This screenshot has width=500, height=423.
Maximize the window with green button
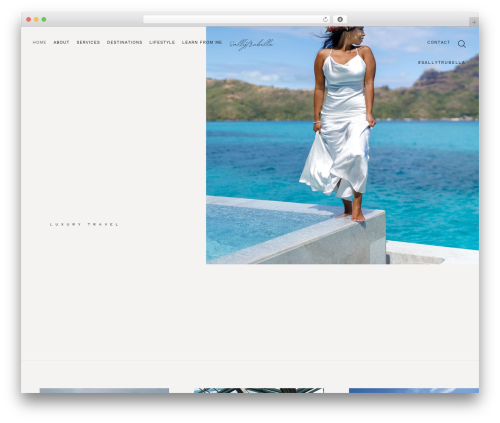pos(44,20)
